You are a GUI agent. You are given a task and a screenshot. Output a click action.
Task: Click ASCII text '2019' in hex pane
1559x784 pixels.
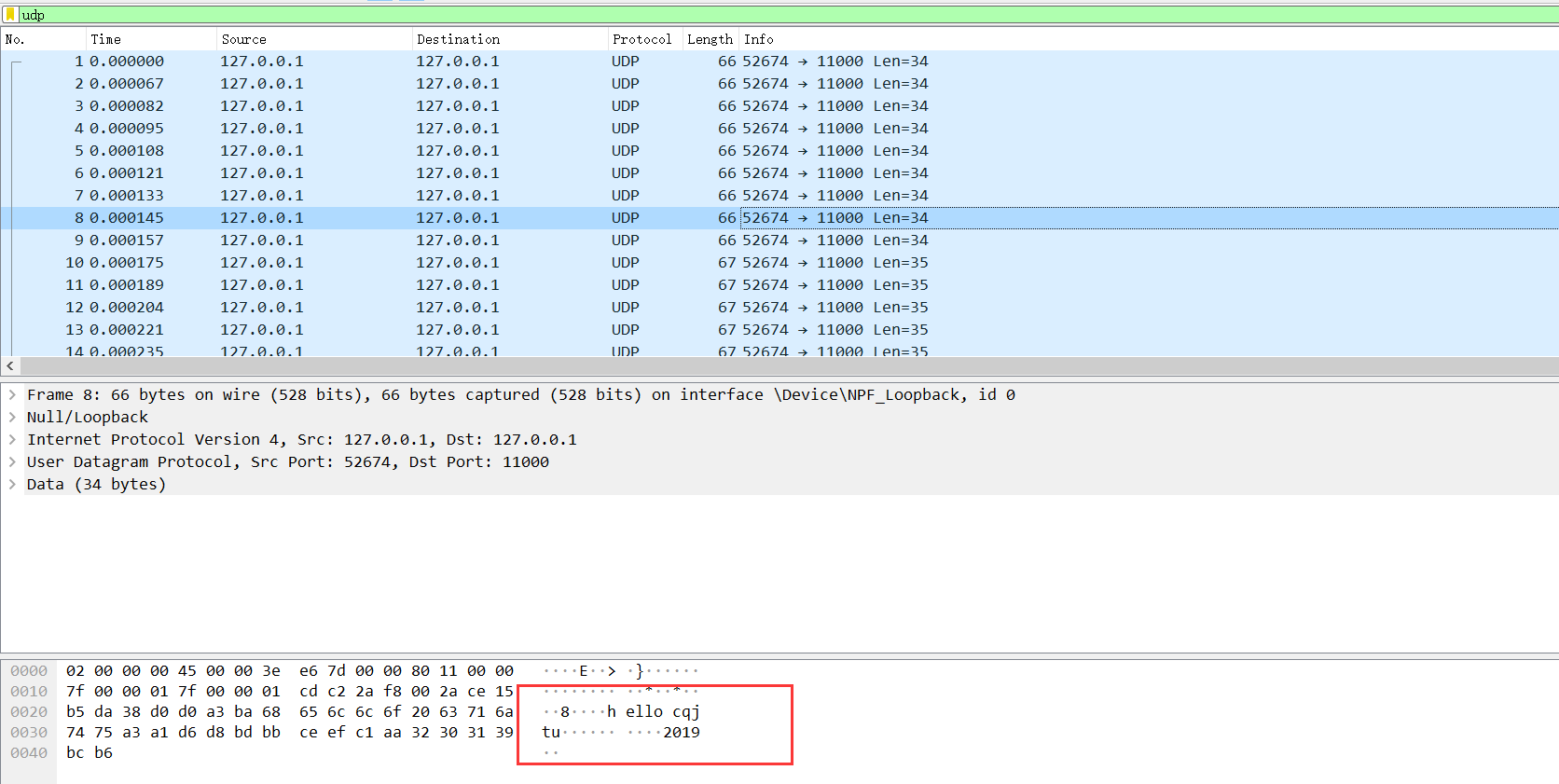[x=682, y=733]
